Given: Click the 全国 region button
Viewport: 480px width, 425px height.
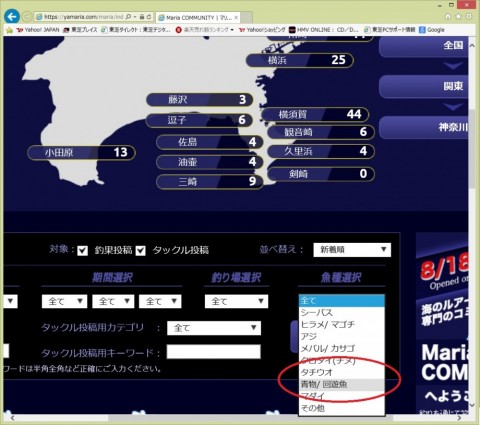Looking at the screenshot, I should click(424, 46).
